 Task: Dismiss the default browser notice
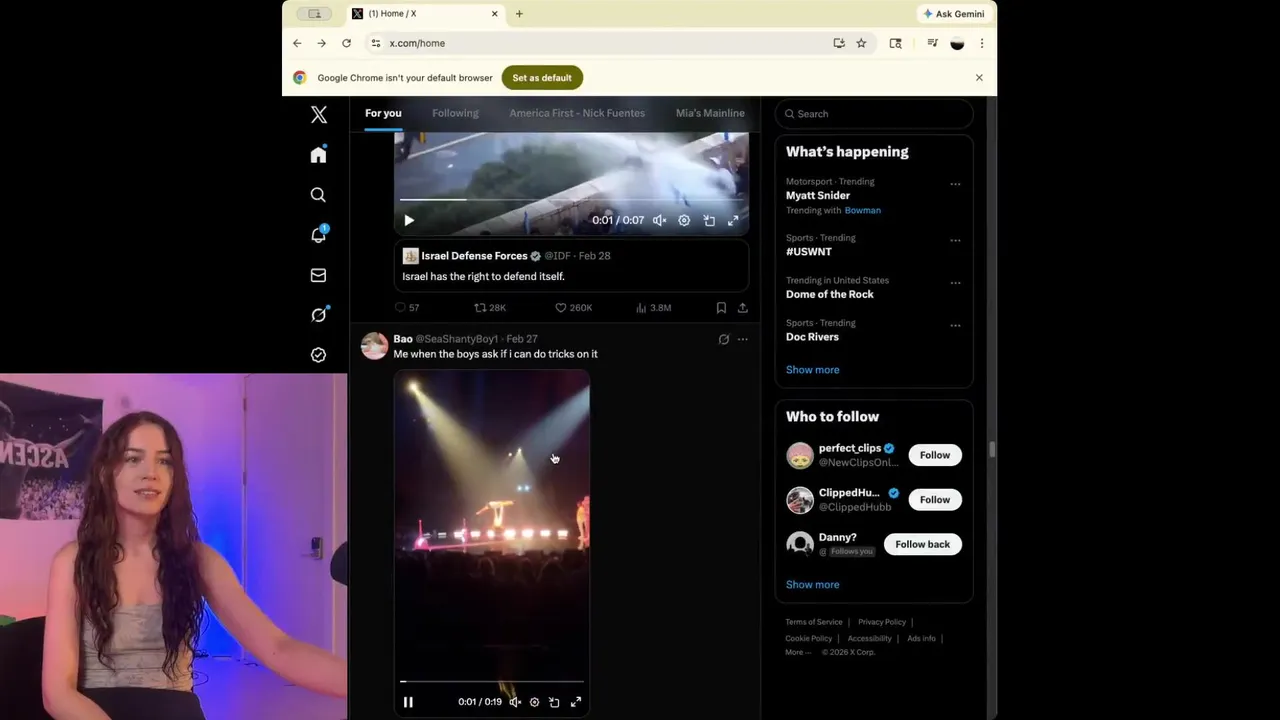[x=979, y=78]
